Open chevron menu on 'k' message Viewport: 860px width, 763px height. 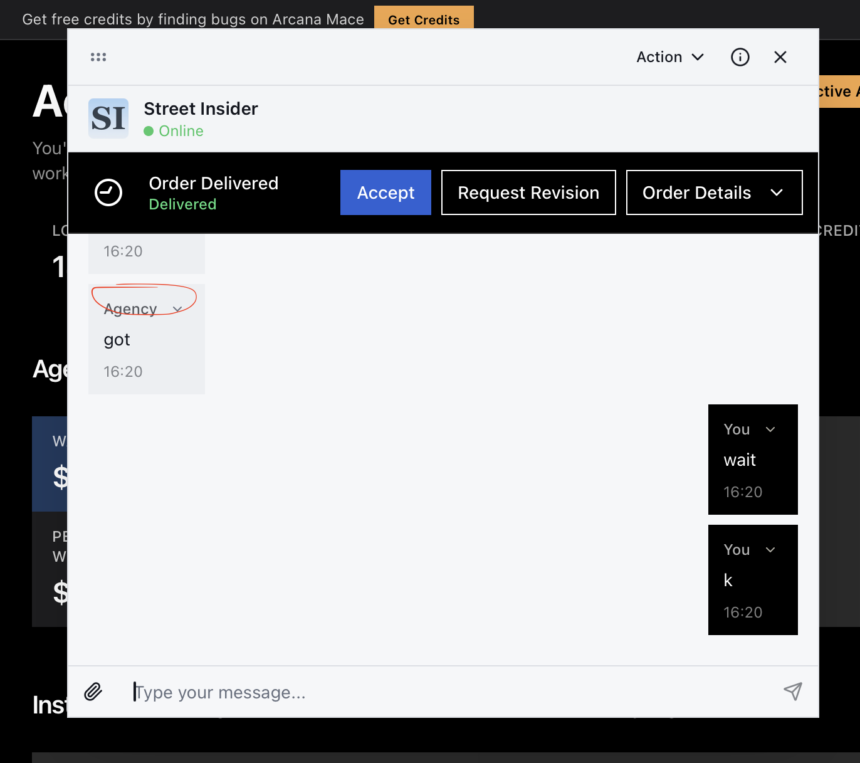pos(770,550)
